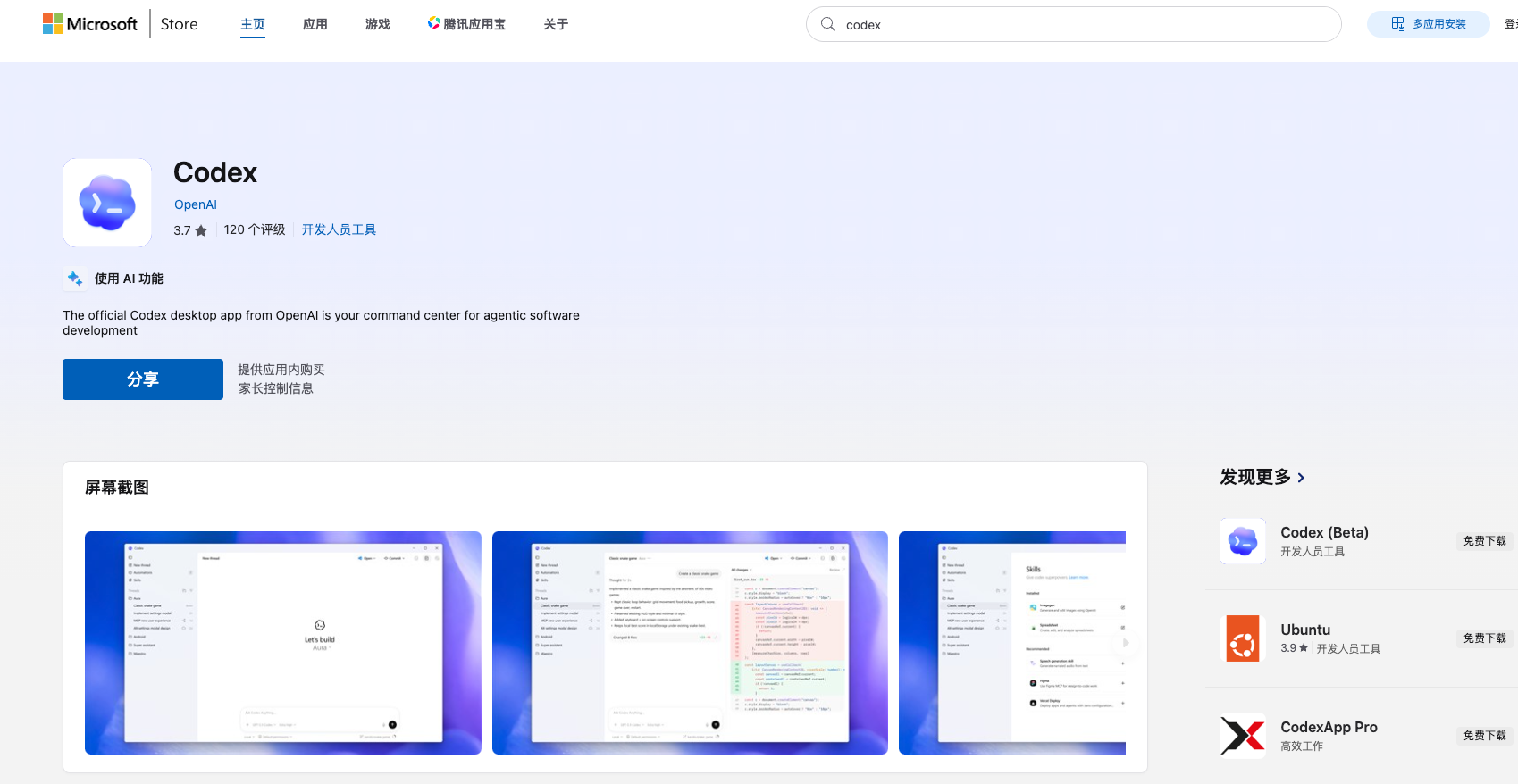Open the third screenshot showing Skills

pos(1012,643)
